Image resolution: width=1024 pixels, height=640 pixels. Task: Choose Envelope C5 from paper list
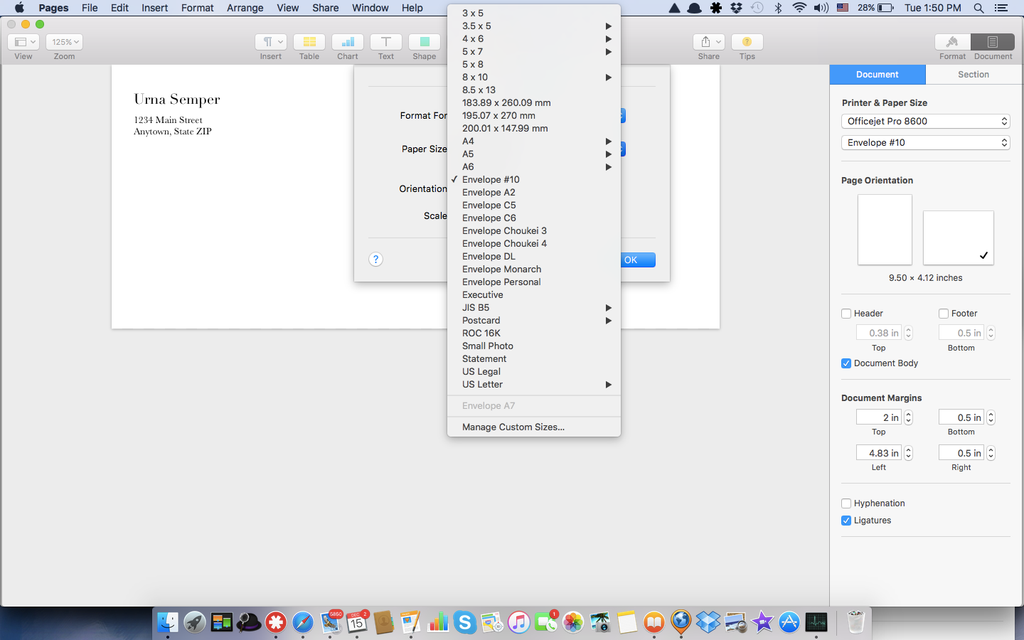(534, 205)
